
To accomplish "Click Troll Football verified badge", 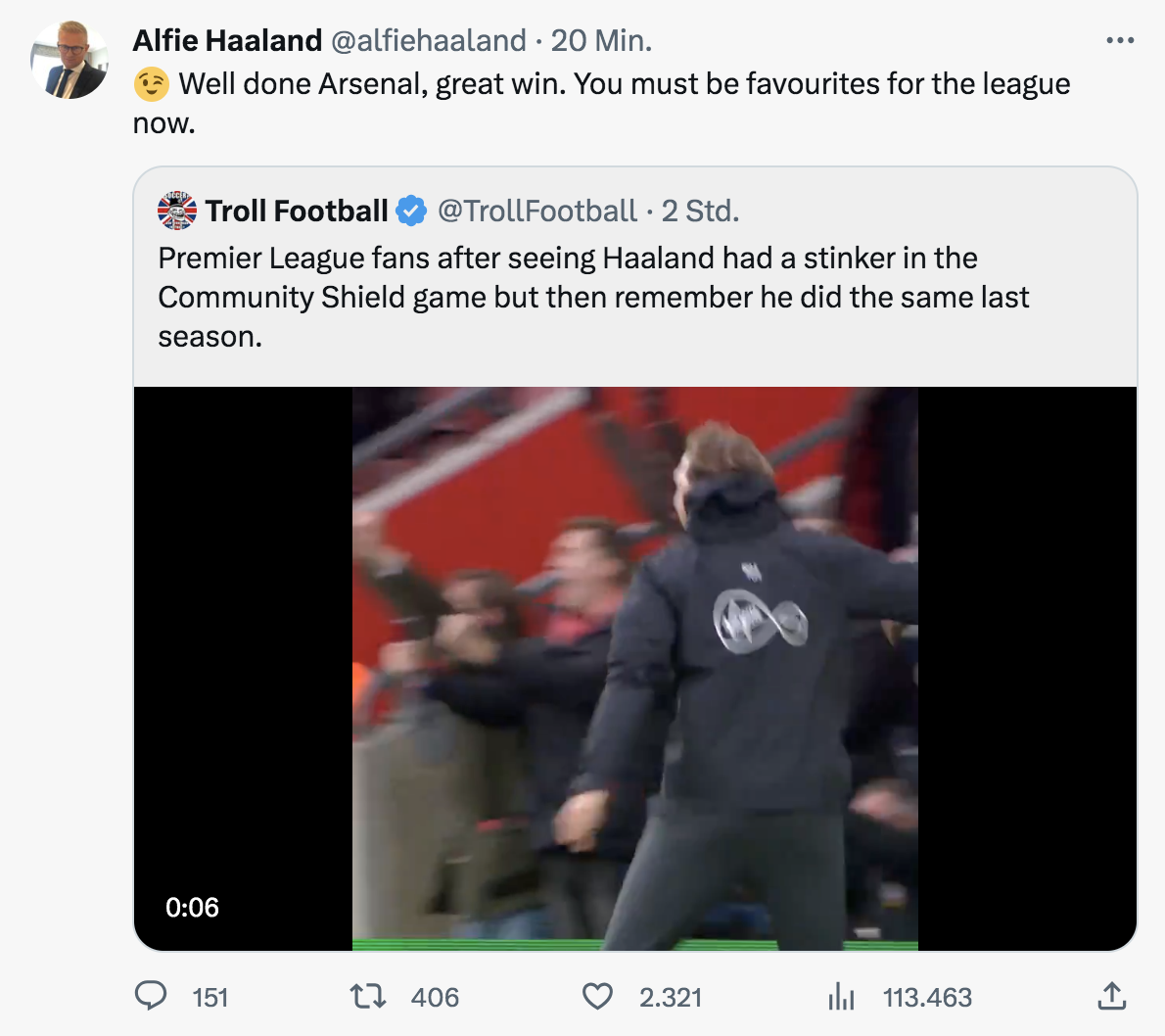I will 411,211.
